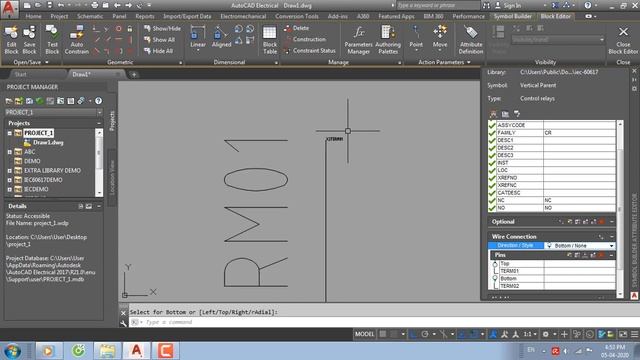The image size is (640, 360).
Task: Open the Parameters Manager
Action: [358, 40]
